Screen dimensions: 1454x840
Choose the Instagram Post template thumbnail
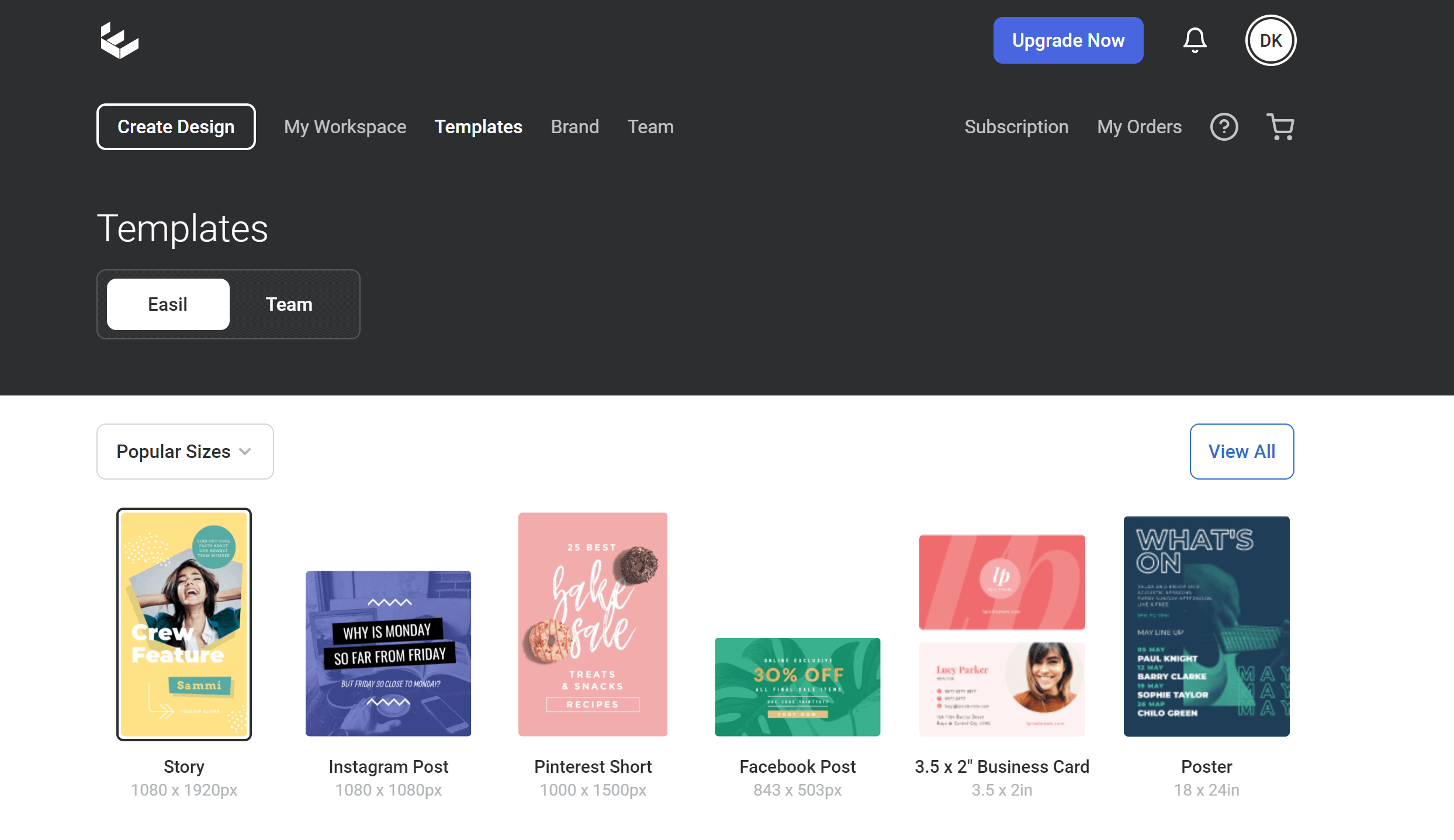tap(388, 653)
